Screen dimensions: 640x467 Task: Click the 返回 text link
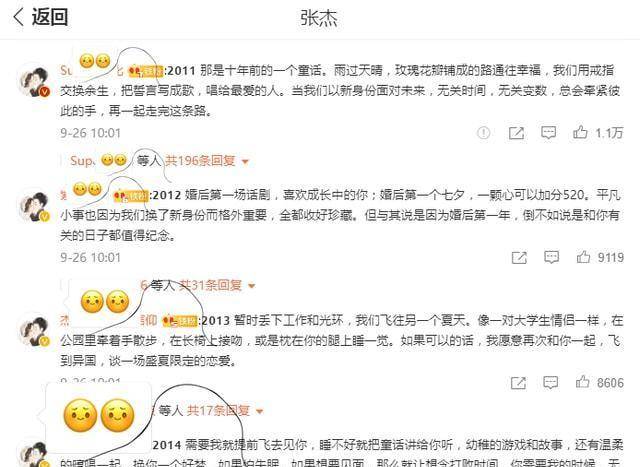(50, 18)
